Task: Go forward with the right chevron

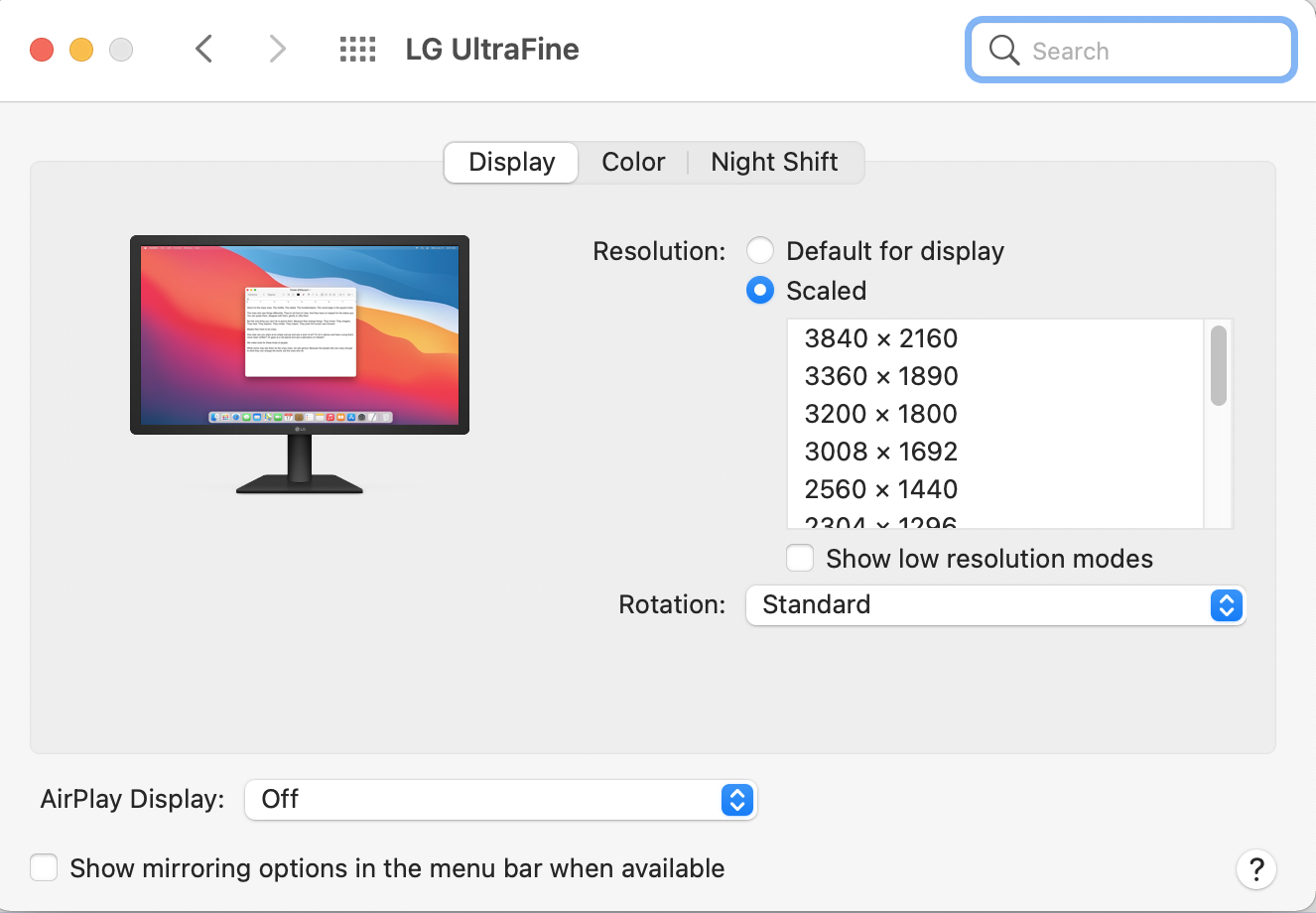Action: (x=277, y=49)
